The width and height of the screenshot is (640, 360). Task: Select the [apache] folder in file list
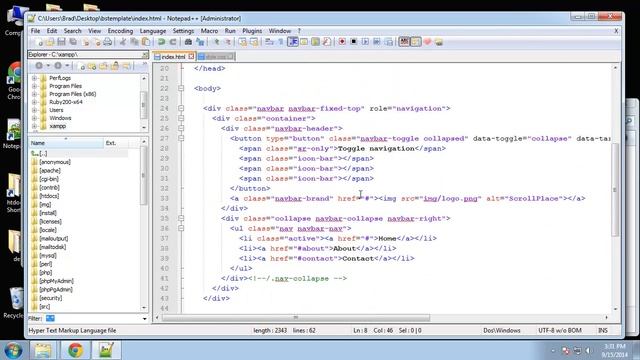point(50,171)
